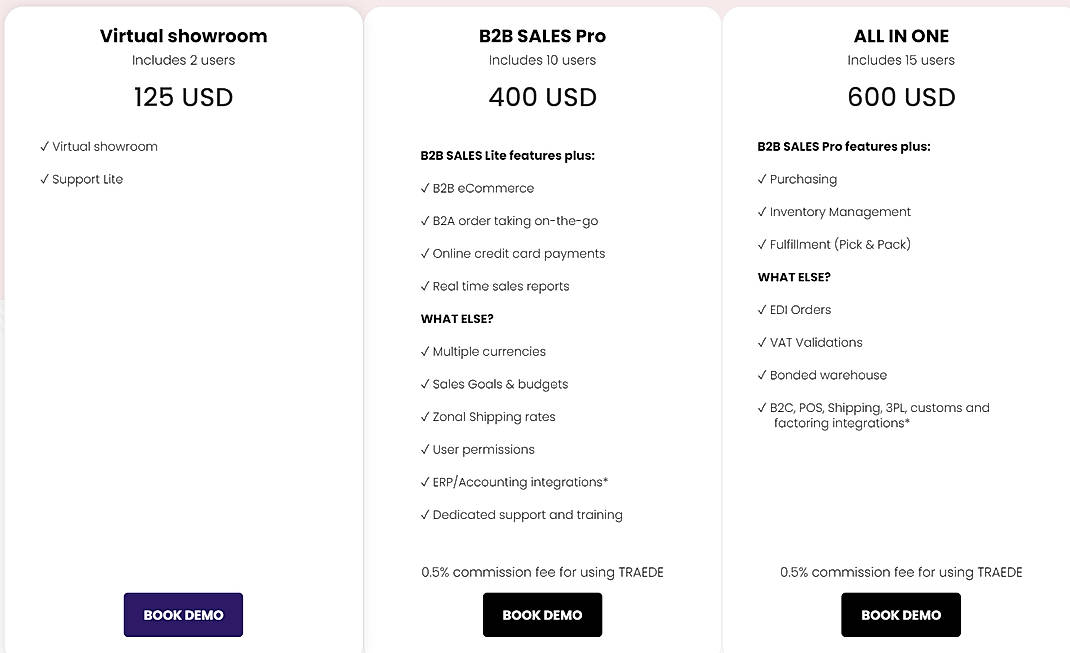This screenshot has height=653, width=1070.
Task: Select the Bonded warehouse feature
Action: pyautogui.click(x=828, y=375)
